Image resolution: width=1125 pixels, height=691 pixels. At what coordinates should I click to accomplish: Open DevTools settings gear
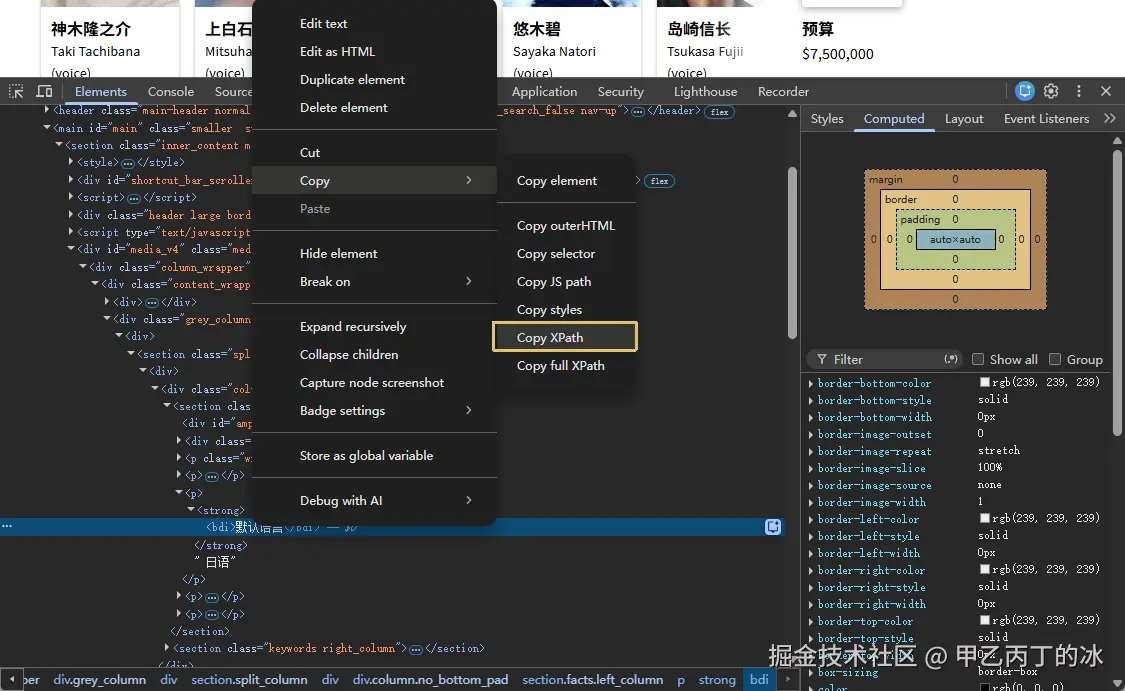click(1051, 91)
